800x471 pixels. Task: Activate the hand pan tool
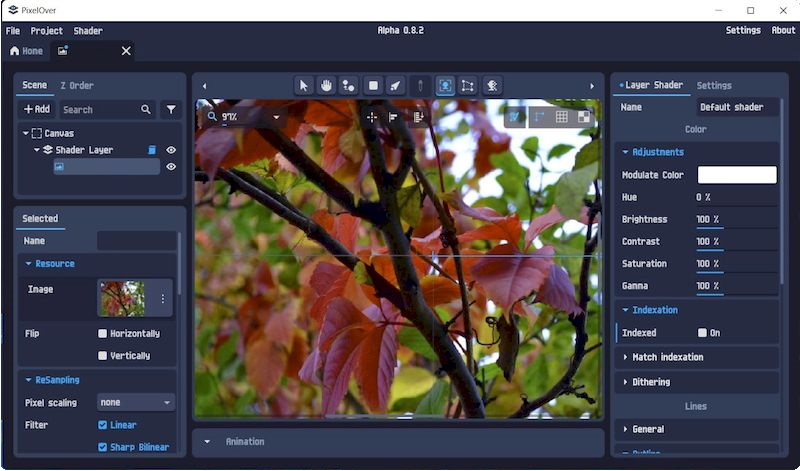pos(326,86)
